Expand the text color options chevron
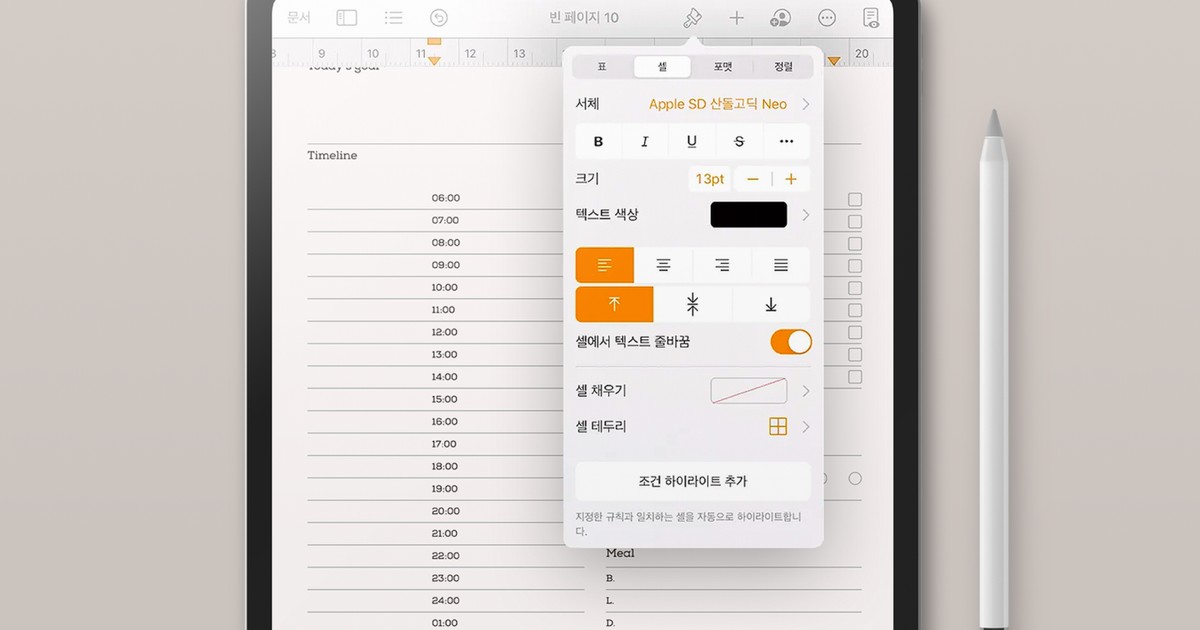This screenshot has height=630, width=1200. [x=806, y=214]
